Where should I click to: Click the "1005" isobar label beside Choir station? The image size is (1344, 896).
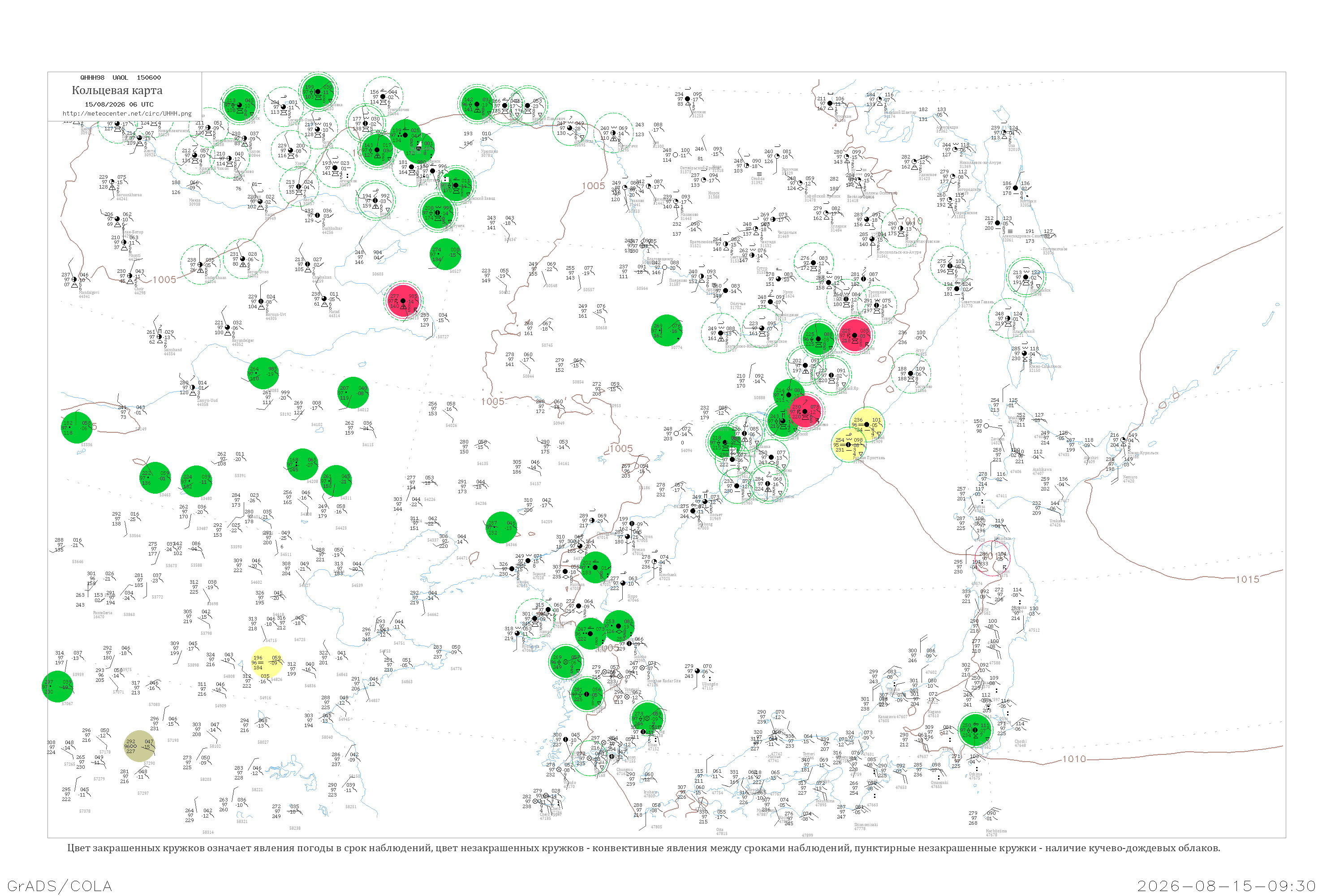pyautogui.click(x=164, y=280)
